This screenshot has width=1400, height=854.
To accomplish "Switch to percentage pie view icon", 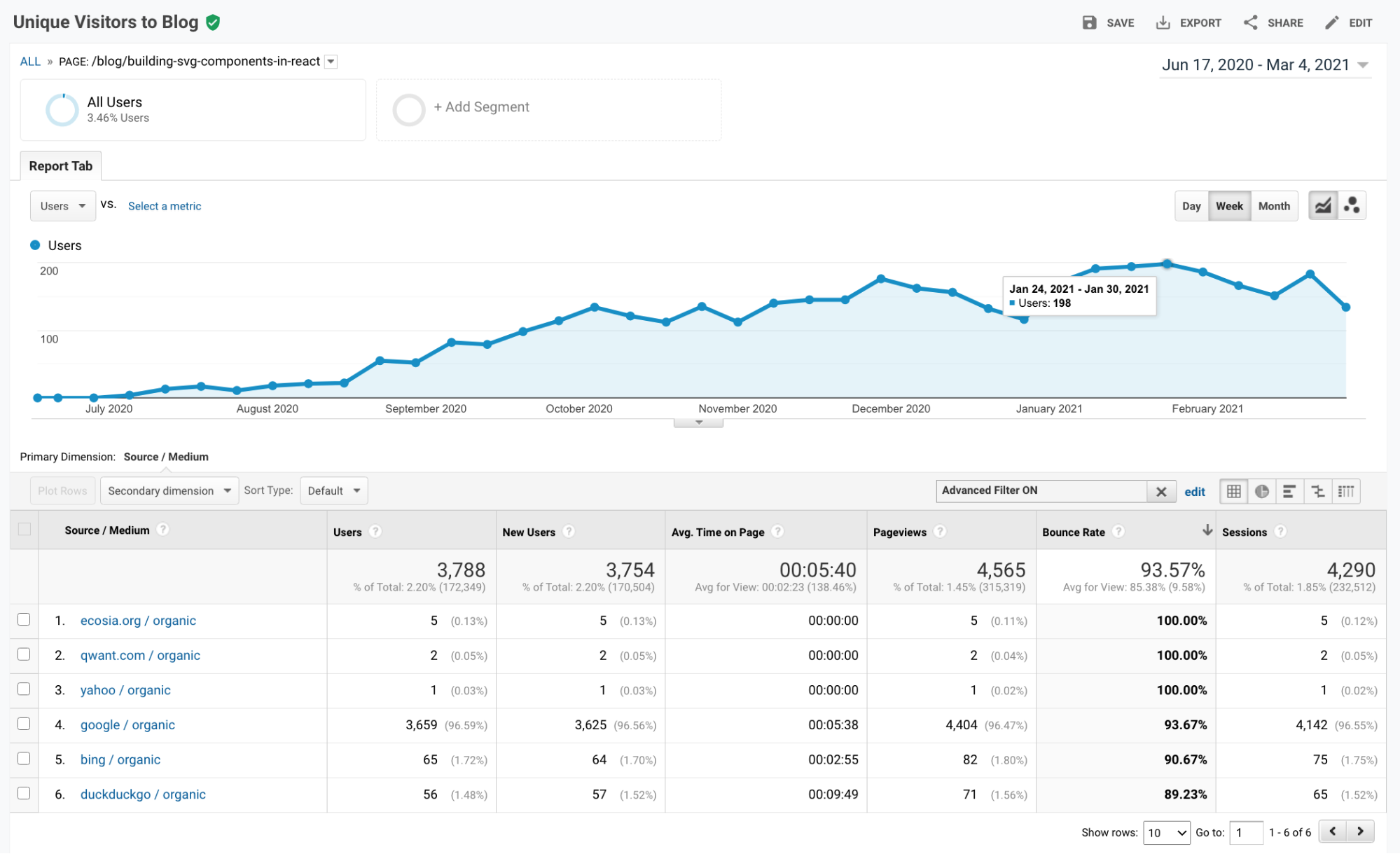I will (x=1262, y=491).
